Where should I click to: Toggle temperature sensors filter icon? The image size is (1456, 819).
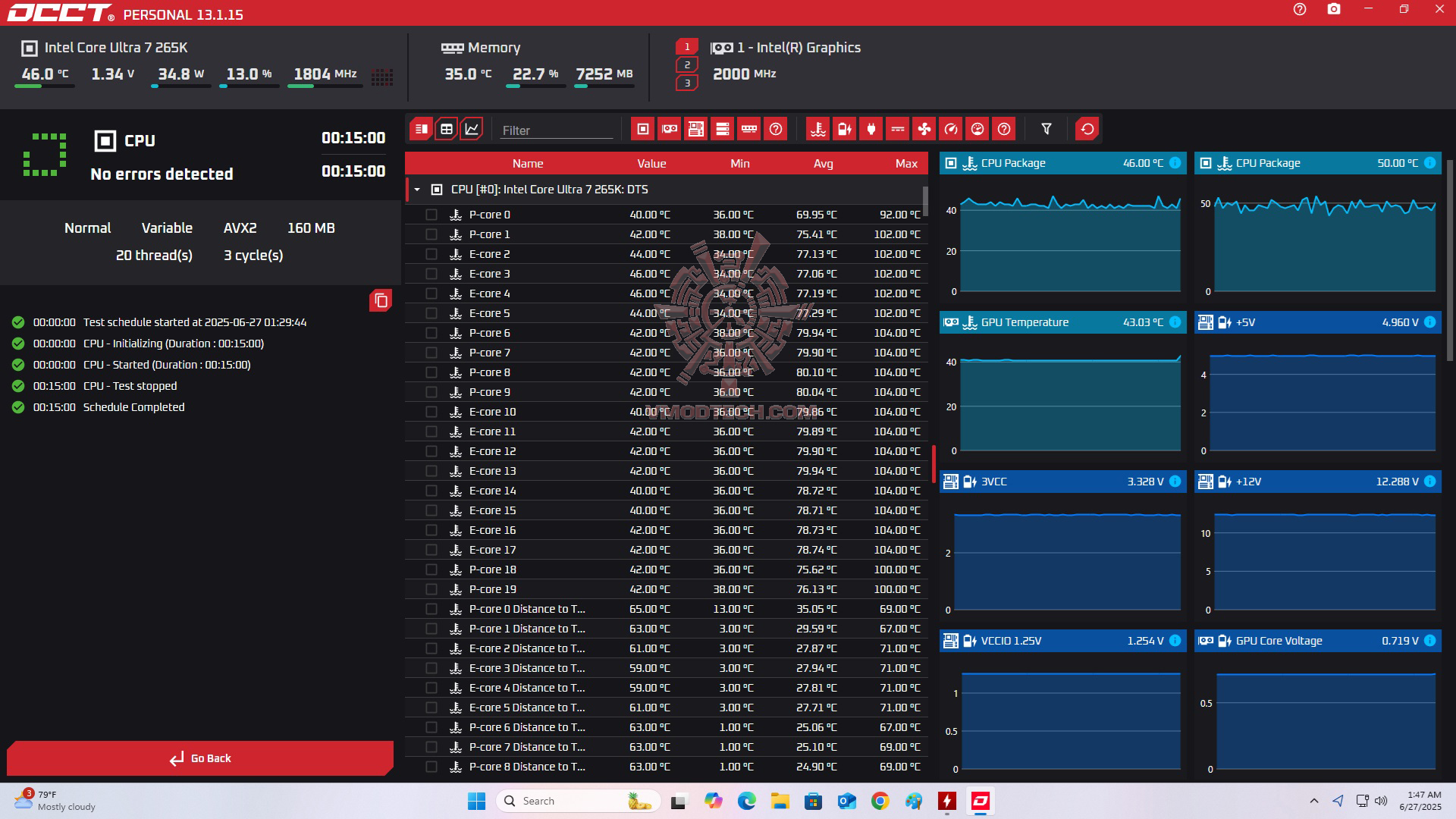point(817,129)
